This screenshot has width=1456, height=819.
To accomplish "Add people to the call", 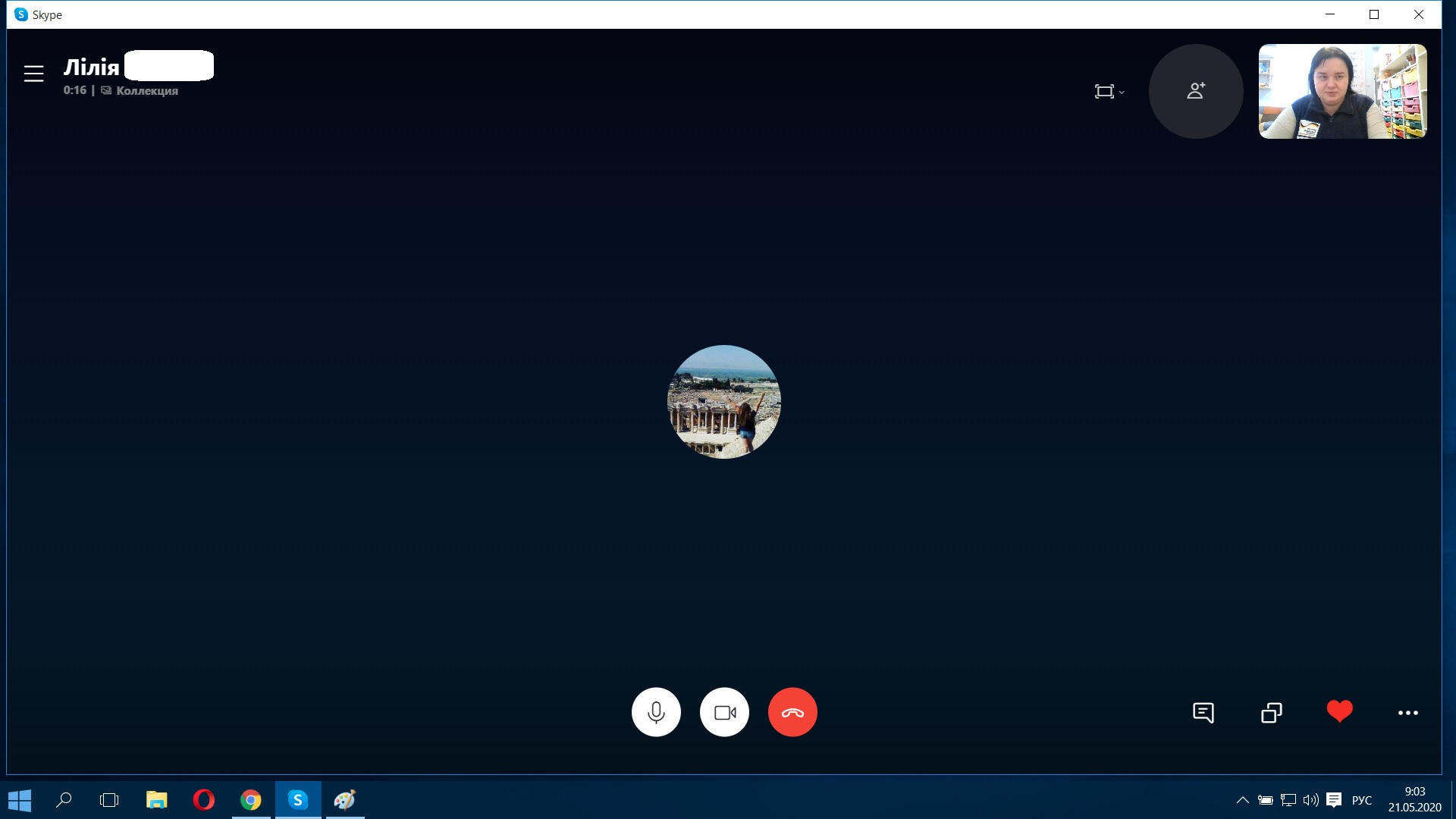I will 1196,91.
